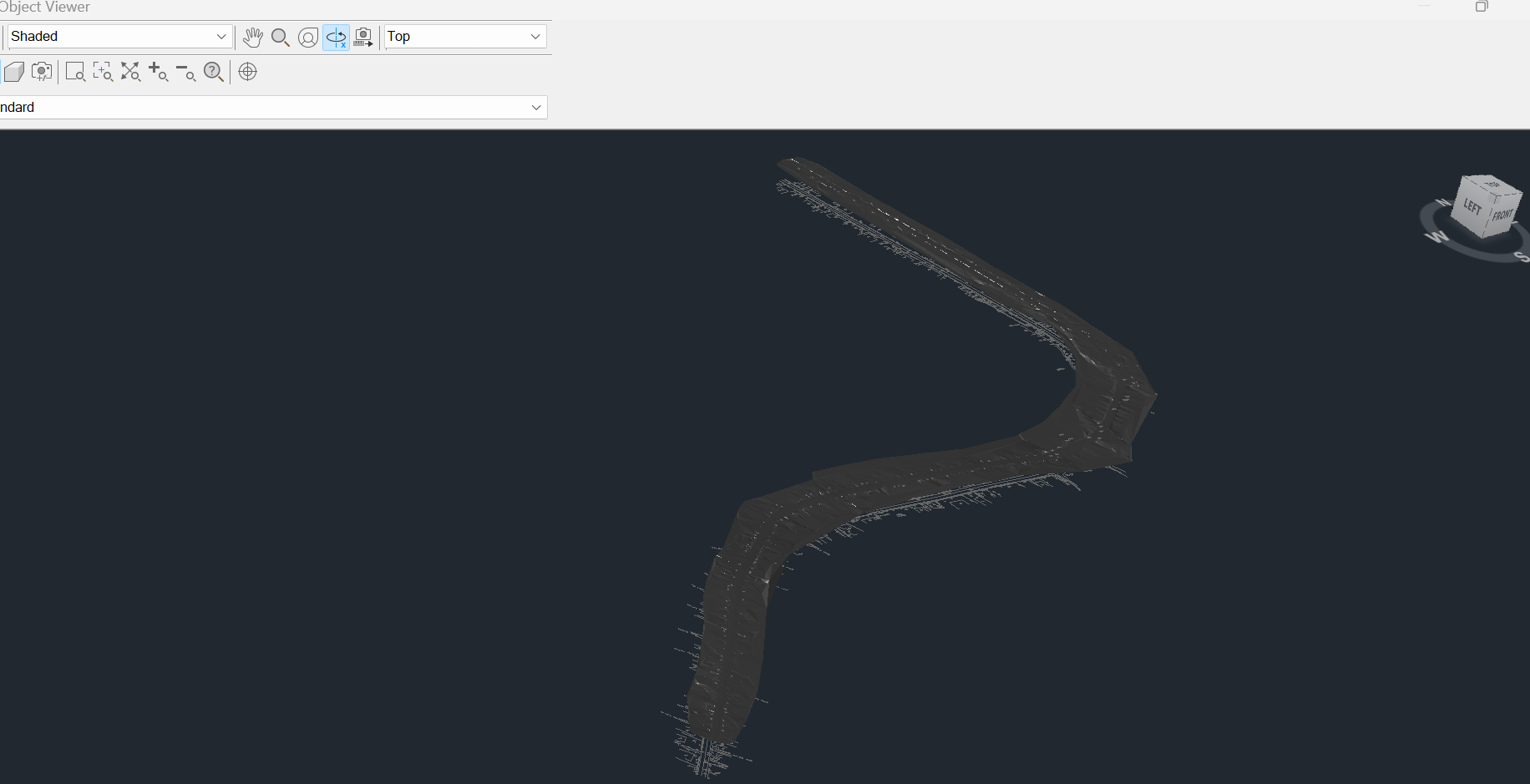
Task: Click the gray 3D box icon
Action: click(x=13, y=72)
